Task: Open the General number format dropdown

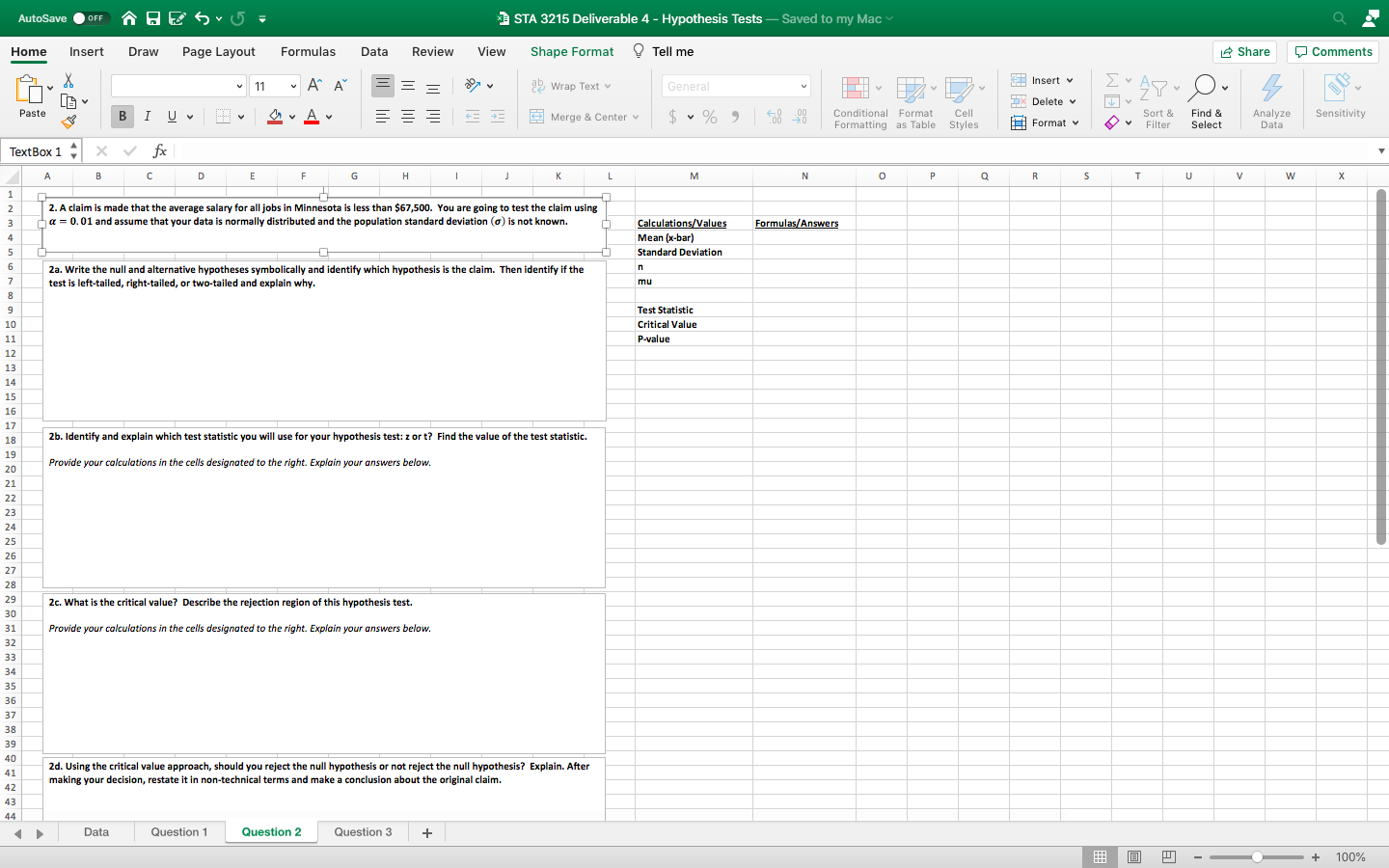Action: click(x=803, y=87)
